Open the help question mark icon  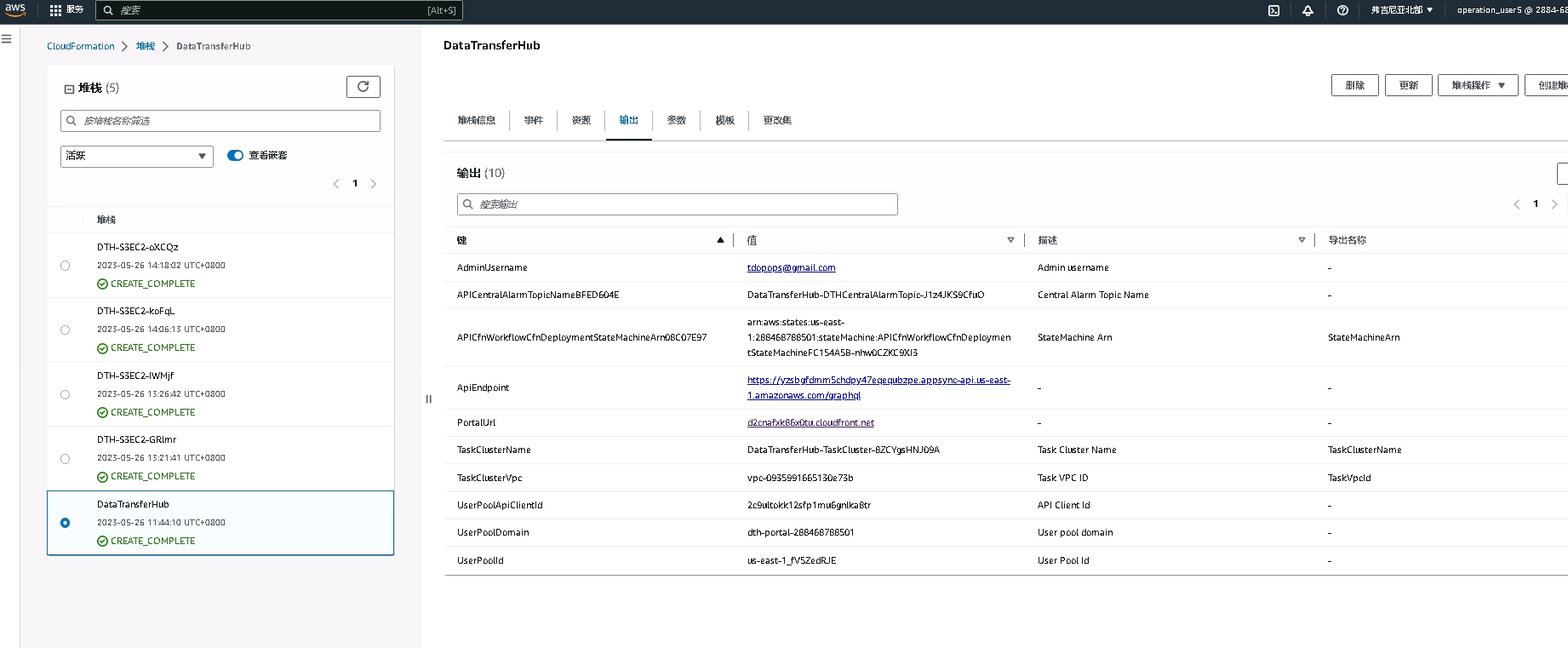pyautogui.click(x=1342, y=10)
